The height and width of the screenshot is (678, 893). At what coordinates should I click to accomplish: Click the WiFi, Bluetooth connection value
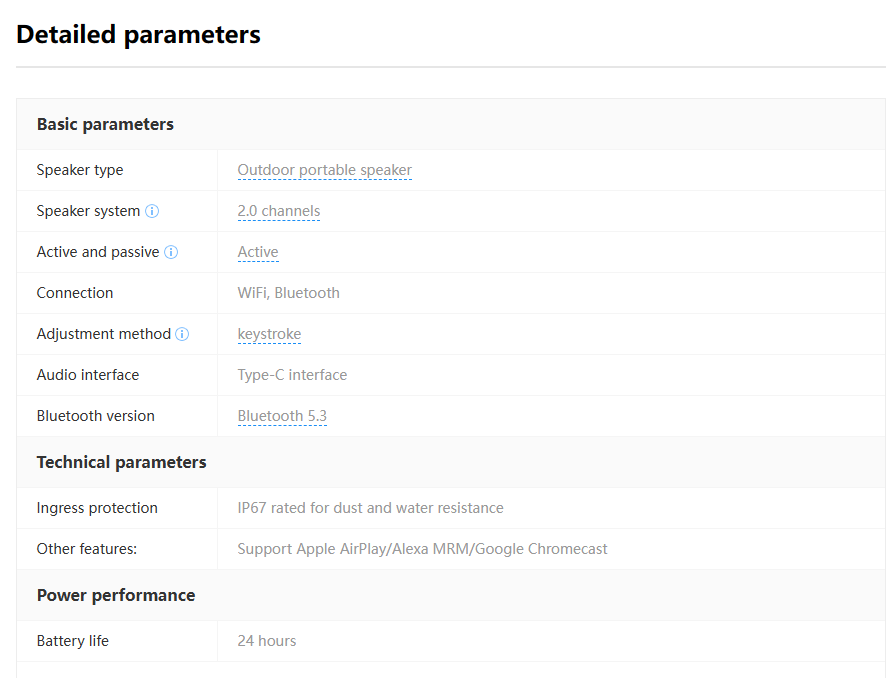point(288,293)
